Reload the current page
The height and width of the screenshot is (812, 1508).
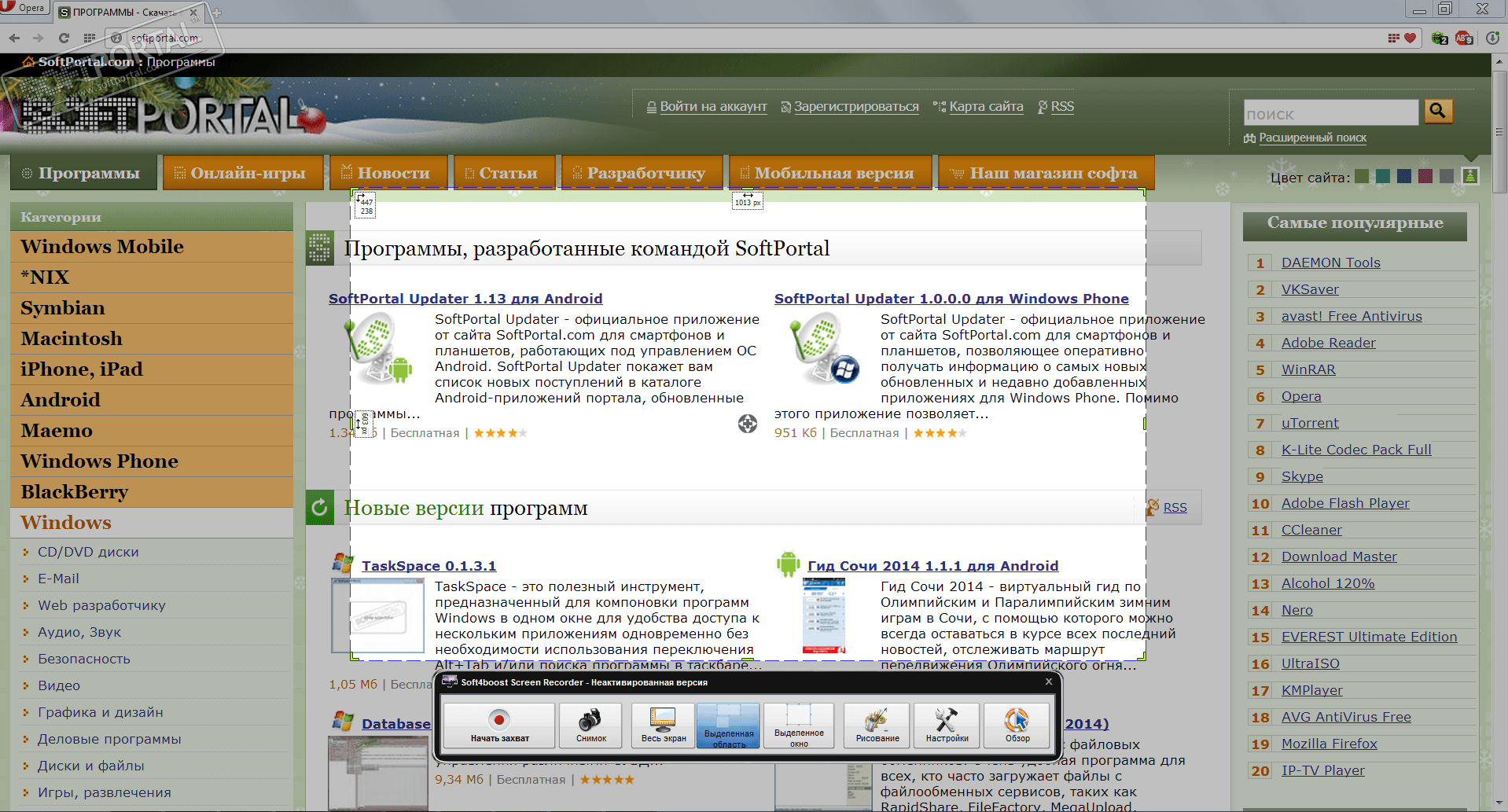64,38
